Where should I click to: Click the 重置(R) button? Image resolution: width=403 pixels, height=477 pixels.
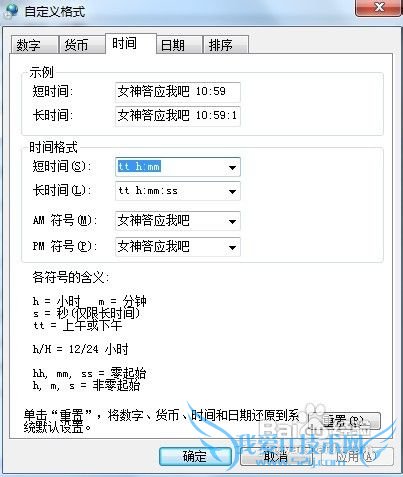pos(344,421)
